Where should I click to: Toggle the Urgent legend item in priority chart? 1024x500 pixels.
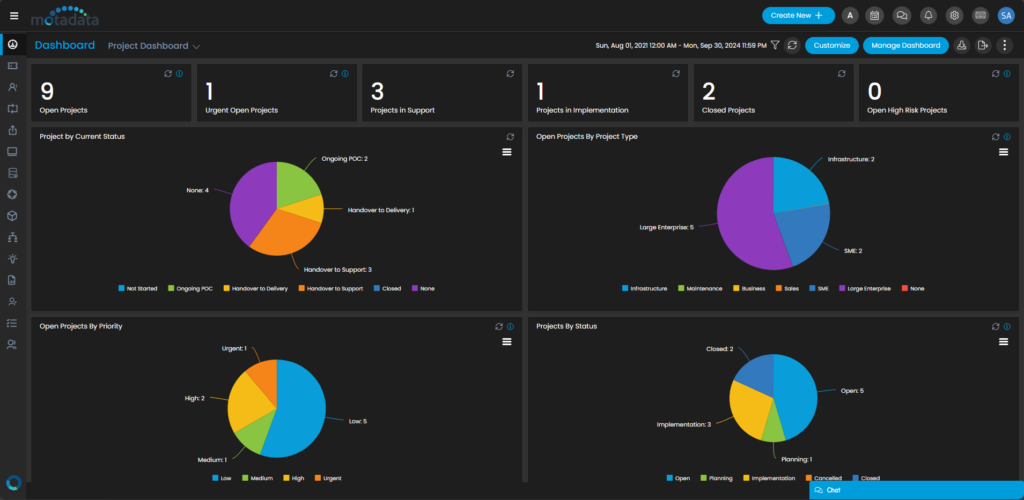[x=328, y=478]
